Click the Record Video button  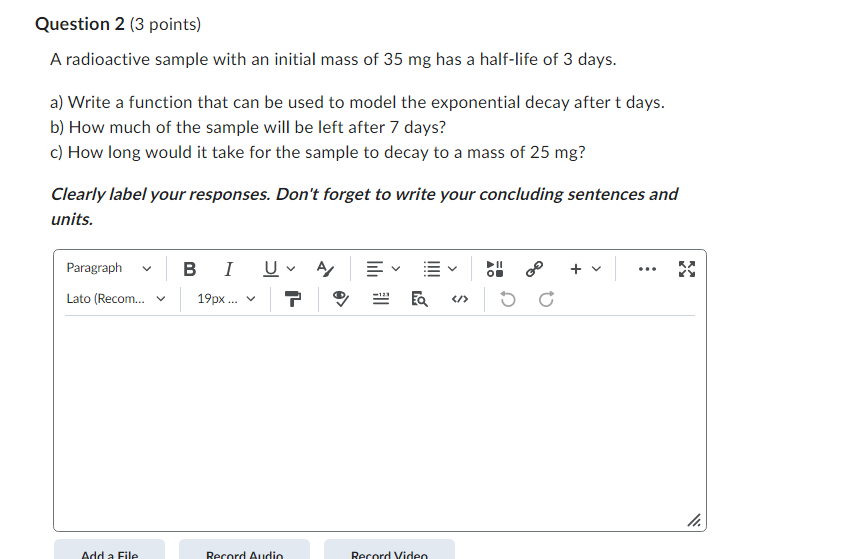point(389,549)
